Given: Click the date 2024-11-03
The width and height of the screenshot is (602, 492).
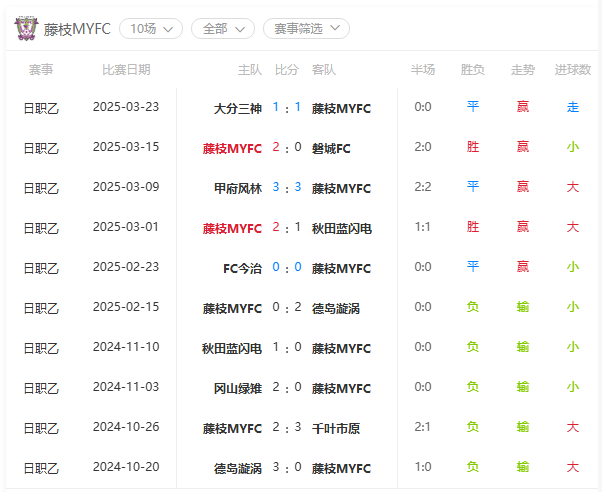Looking at the screenshot, I should tap(126, 386).
